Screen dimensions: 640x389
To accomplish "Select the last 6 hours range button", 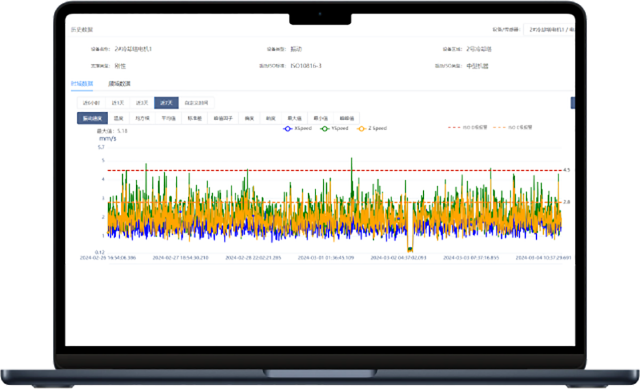I will pos(91,103).
